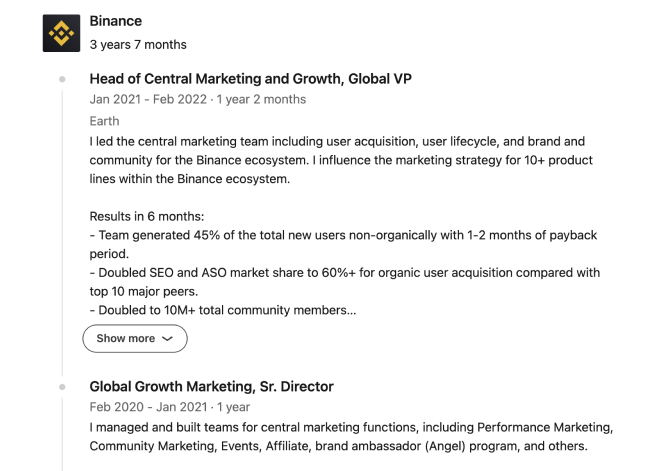
Task: Open the Global Growth Marketing, Sr. Director title
Action: 211,386
